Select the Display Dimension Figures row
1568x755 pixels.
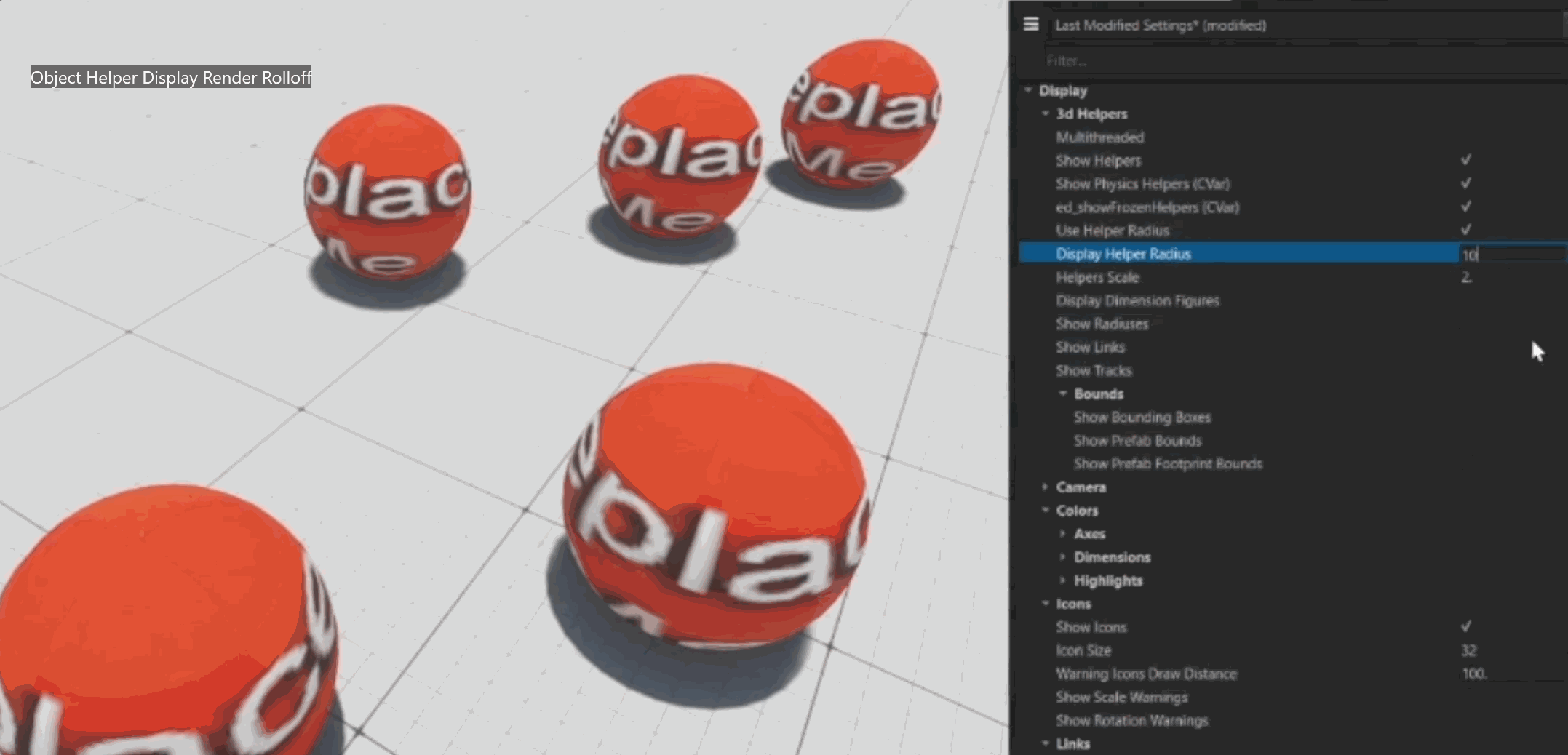(1292, 300)
